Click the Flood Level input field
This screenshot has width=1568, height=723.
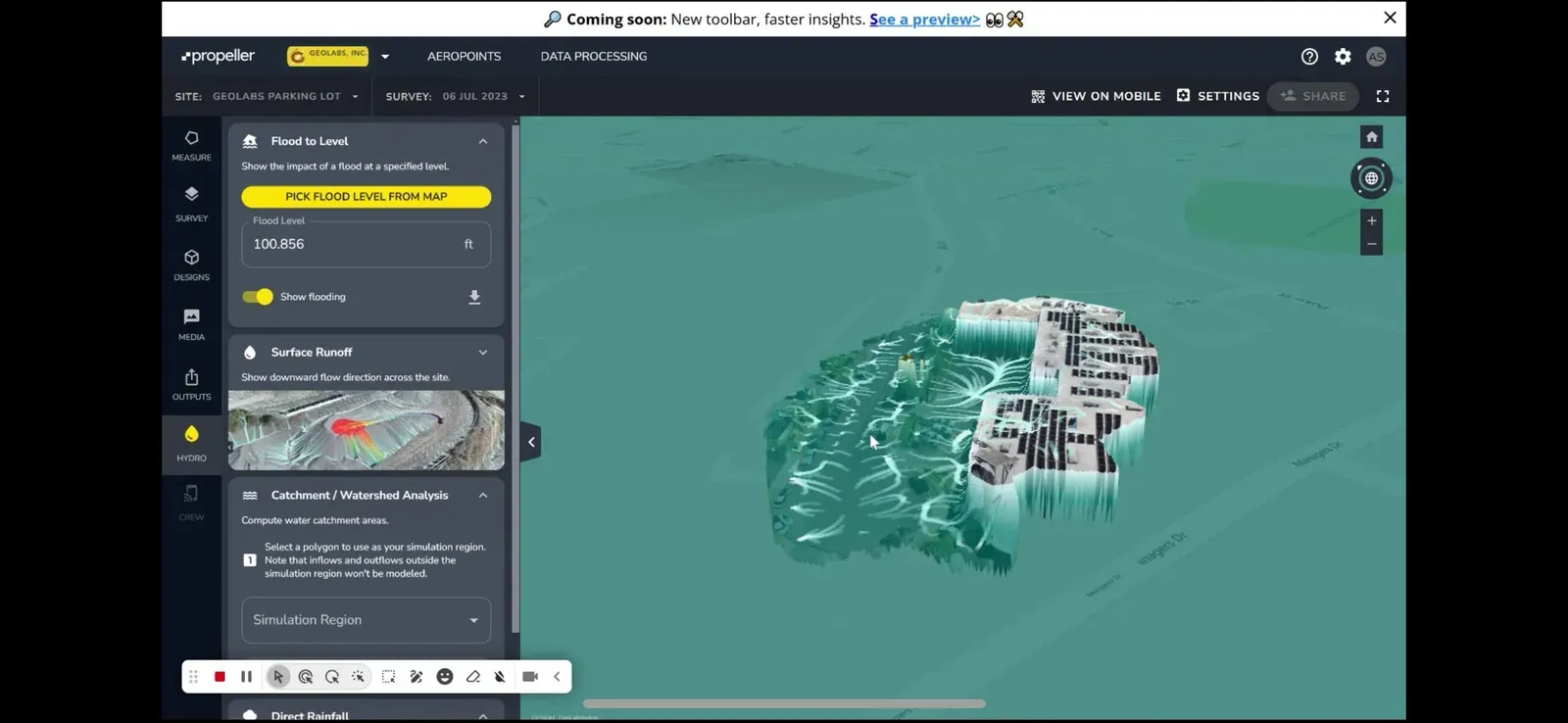pos(367,244)
